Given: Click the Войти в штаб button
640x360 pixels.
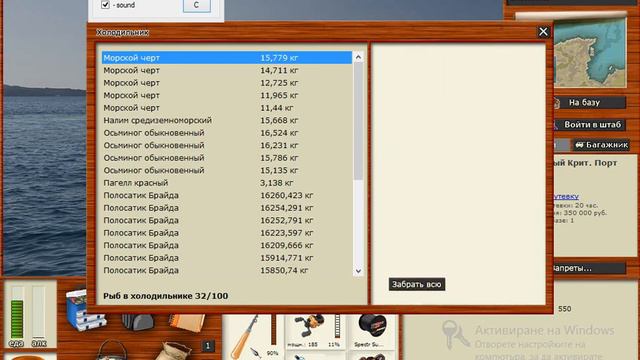Looking at the screenshot, I should click(x=589, y=124).
